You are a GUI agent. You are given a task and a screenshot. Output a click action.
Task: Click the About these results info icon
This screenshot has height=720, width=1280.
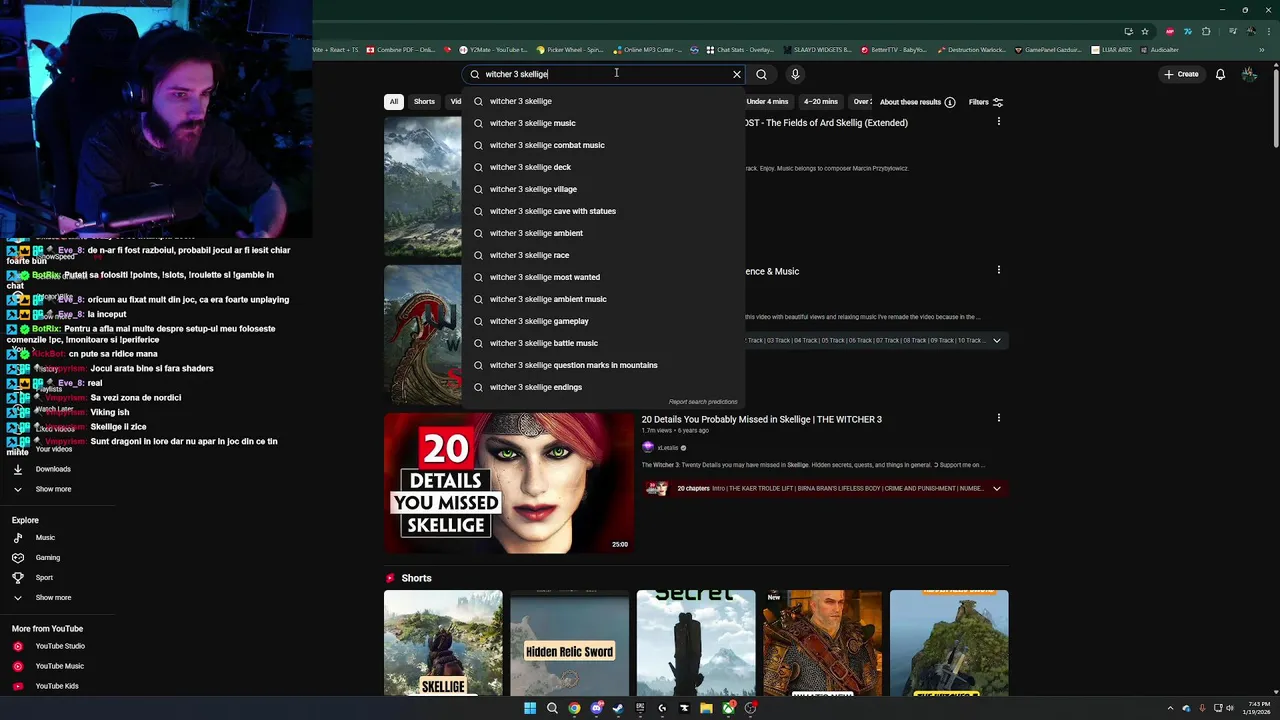coord(950,102)
